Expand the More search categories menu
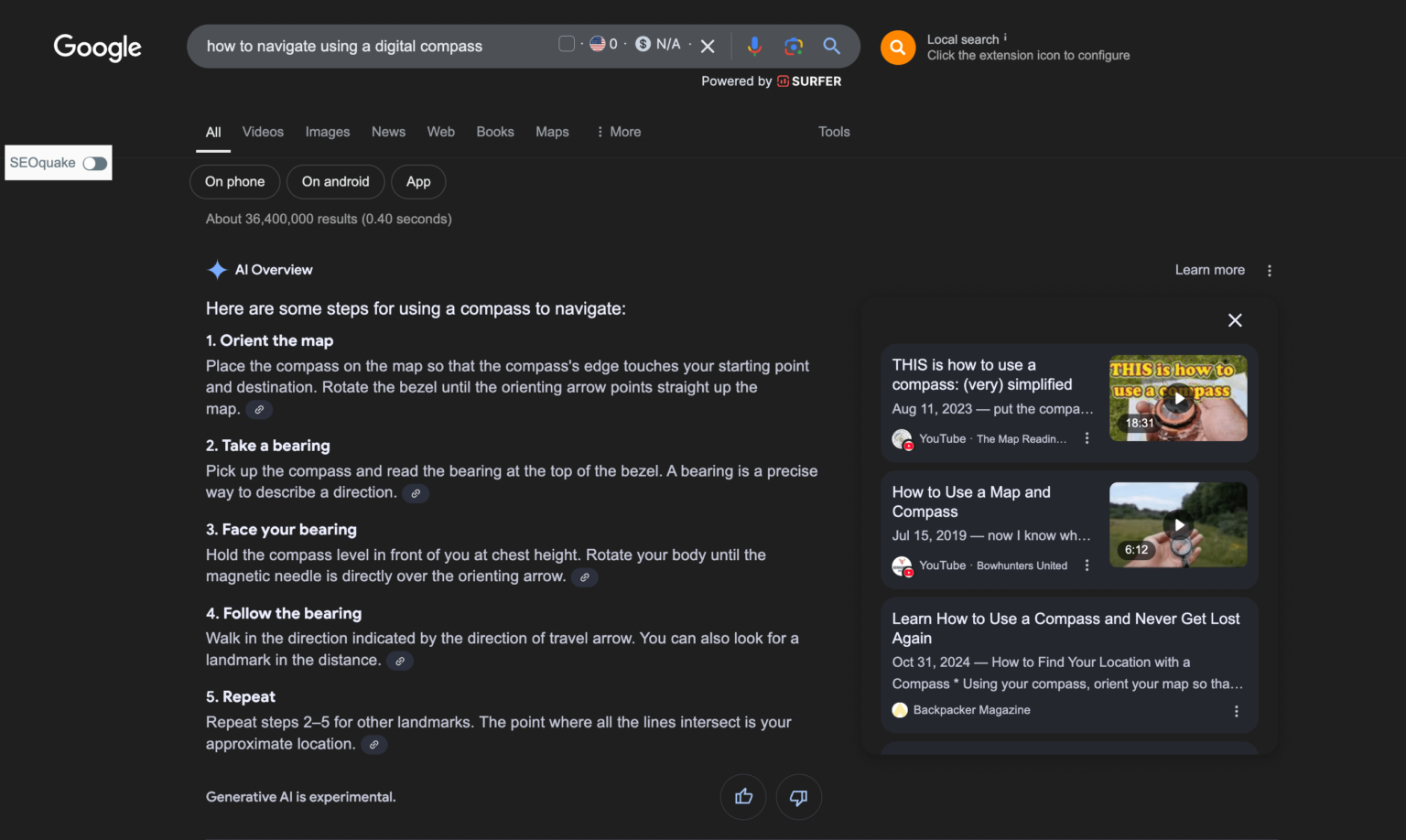1406x840 pixels. [x=619, y=132]
